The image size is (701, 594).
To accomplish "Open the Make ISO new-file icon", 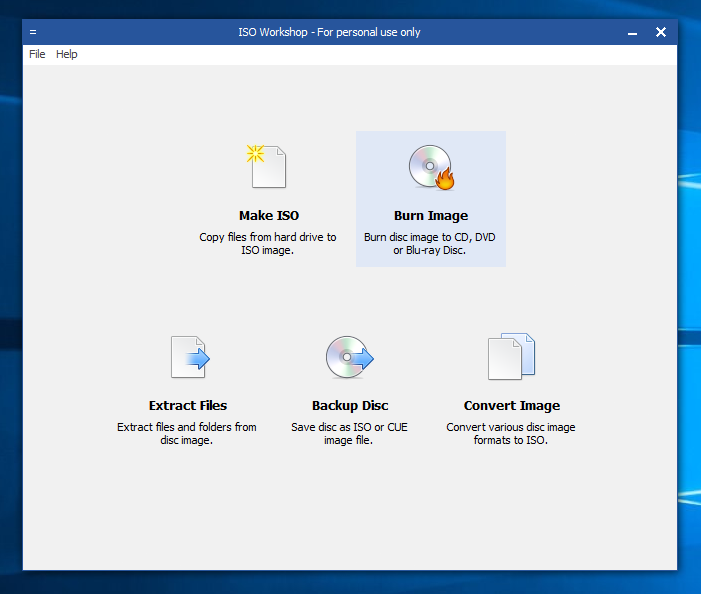I will tap(267, 166).
